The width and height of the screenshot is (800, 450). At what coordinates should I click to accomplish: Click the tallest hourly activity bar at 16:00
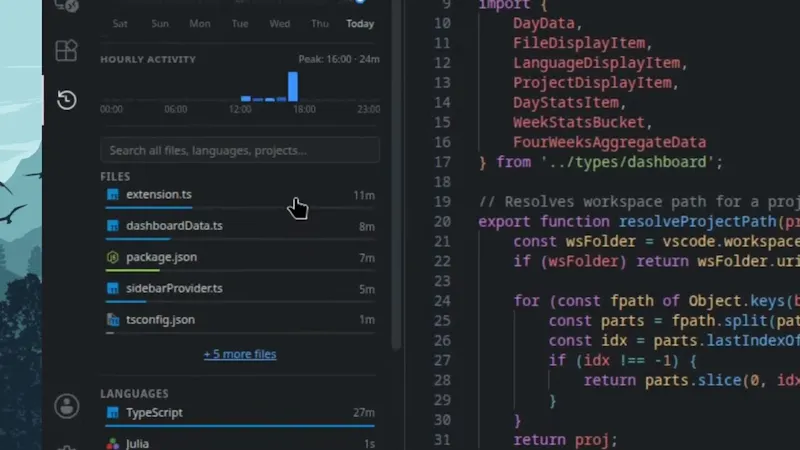tap(292, 87)
